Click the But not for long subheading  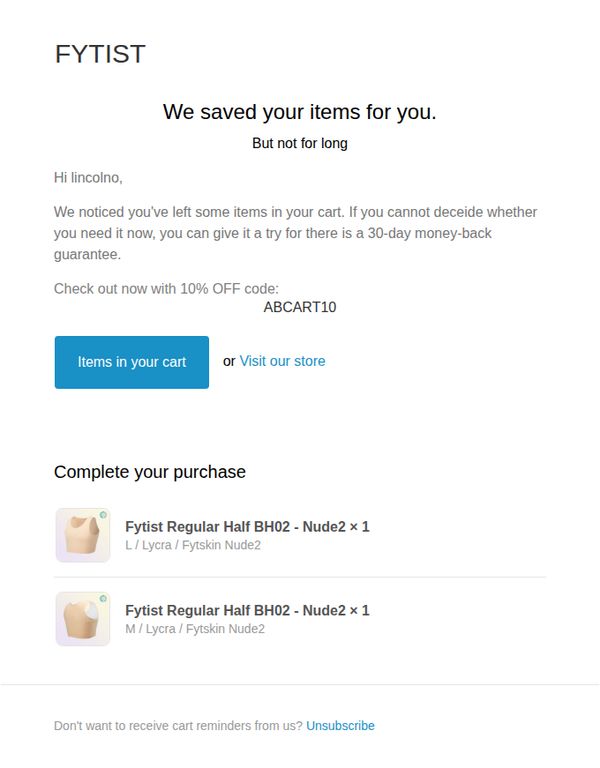coord(300,143)
